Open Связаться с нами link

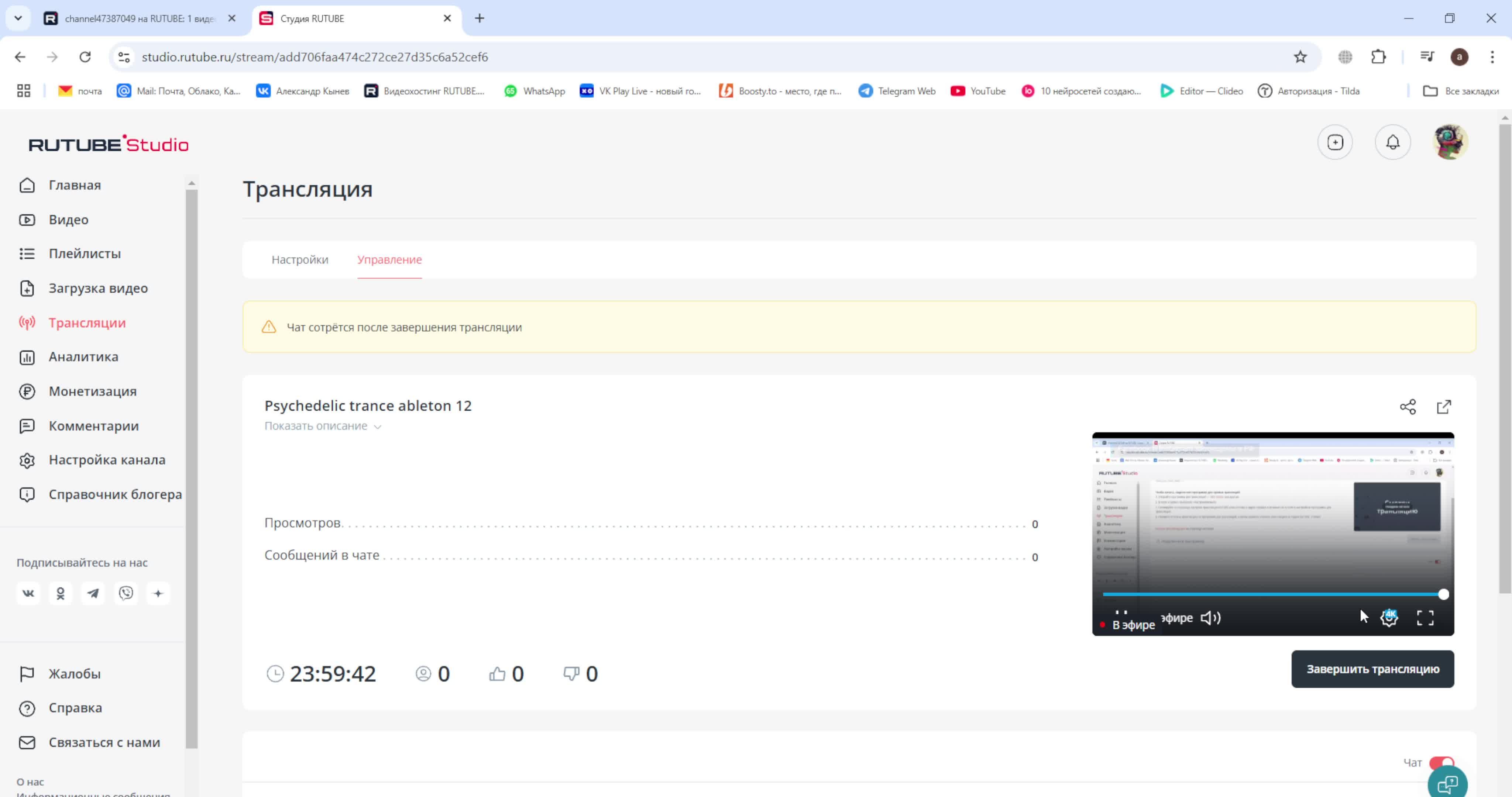(104, 742)
